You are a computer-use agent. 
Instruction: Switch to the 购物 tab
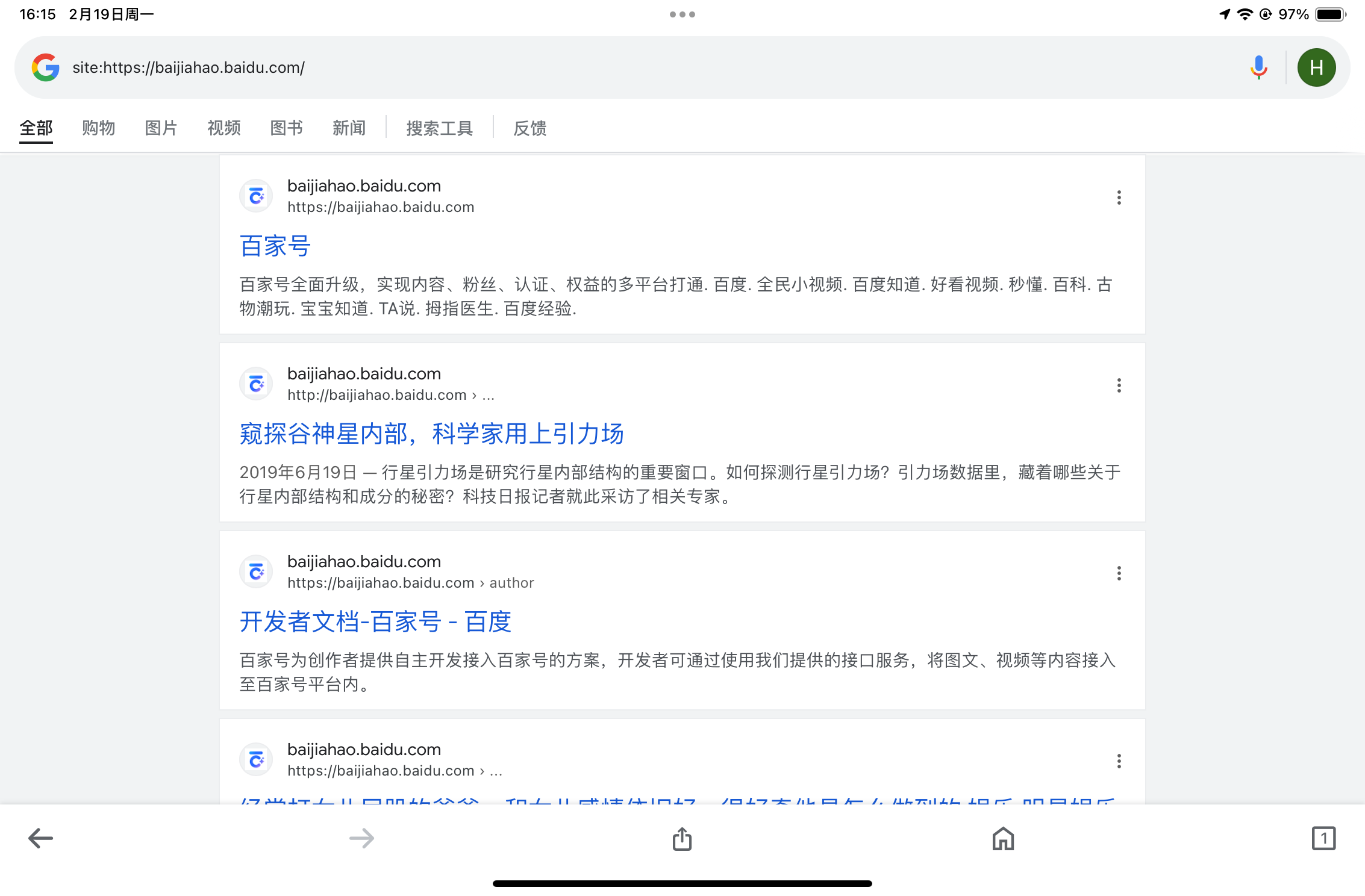[x=99, y=128]
